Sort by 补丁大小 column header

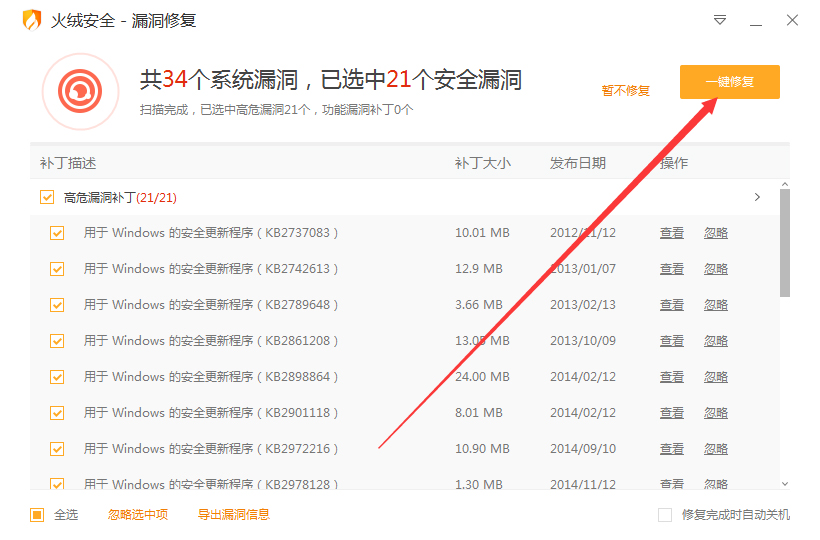point(482,163)
